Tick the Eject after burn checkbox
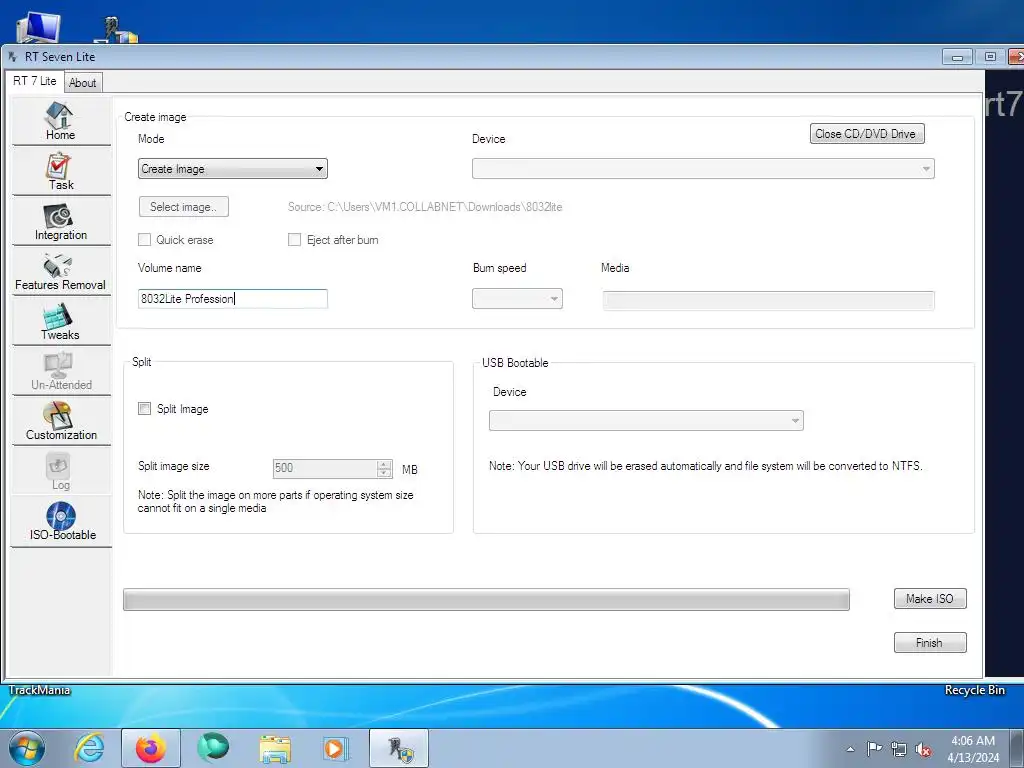The width and height of the screenshot is (1024, 768). click(295, 240)
